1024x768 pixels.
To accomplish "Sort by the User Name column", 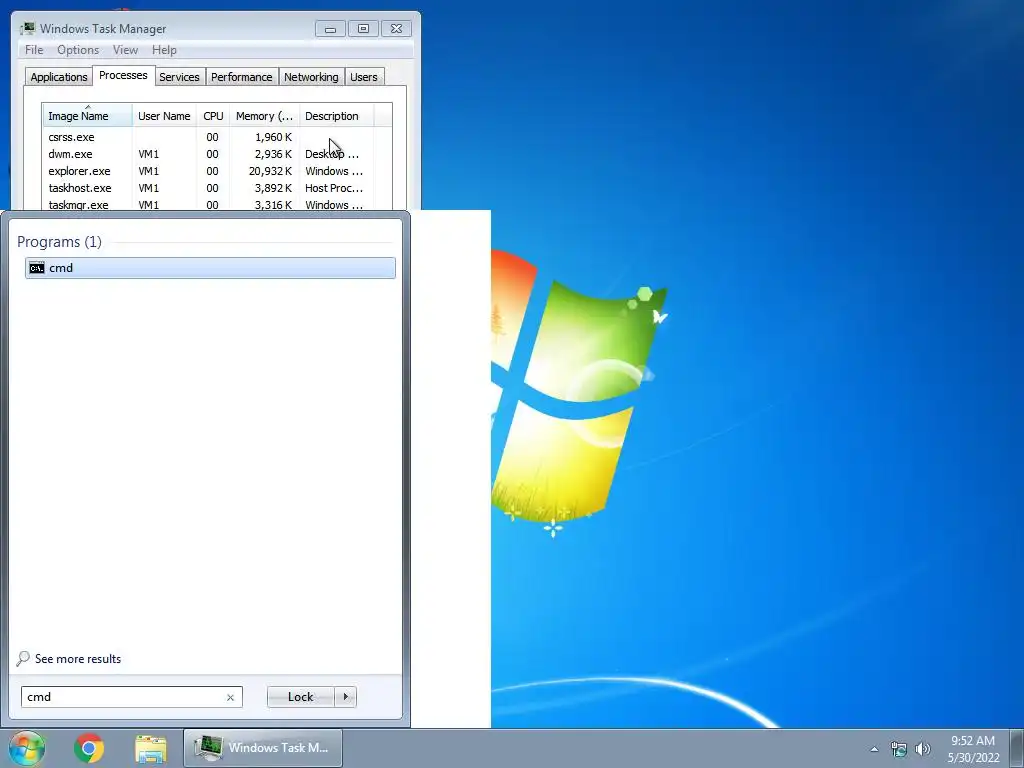I will point(164,116).
